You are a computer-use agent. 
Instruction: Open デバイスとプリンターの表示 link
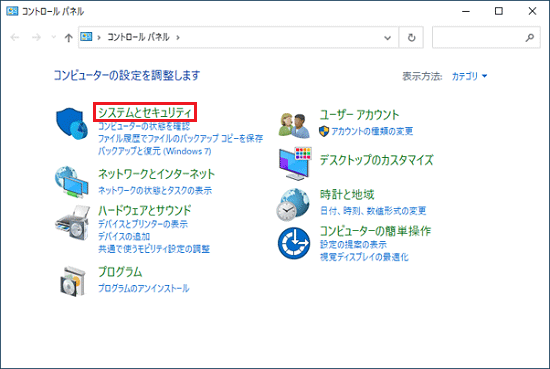[x=143, y=224]
